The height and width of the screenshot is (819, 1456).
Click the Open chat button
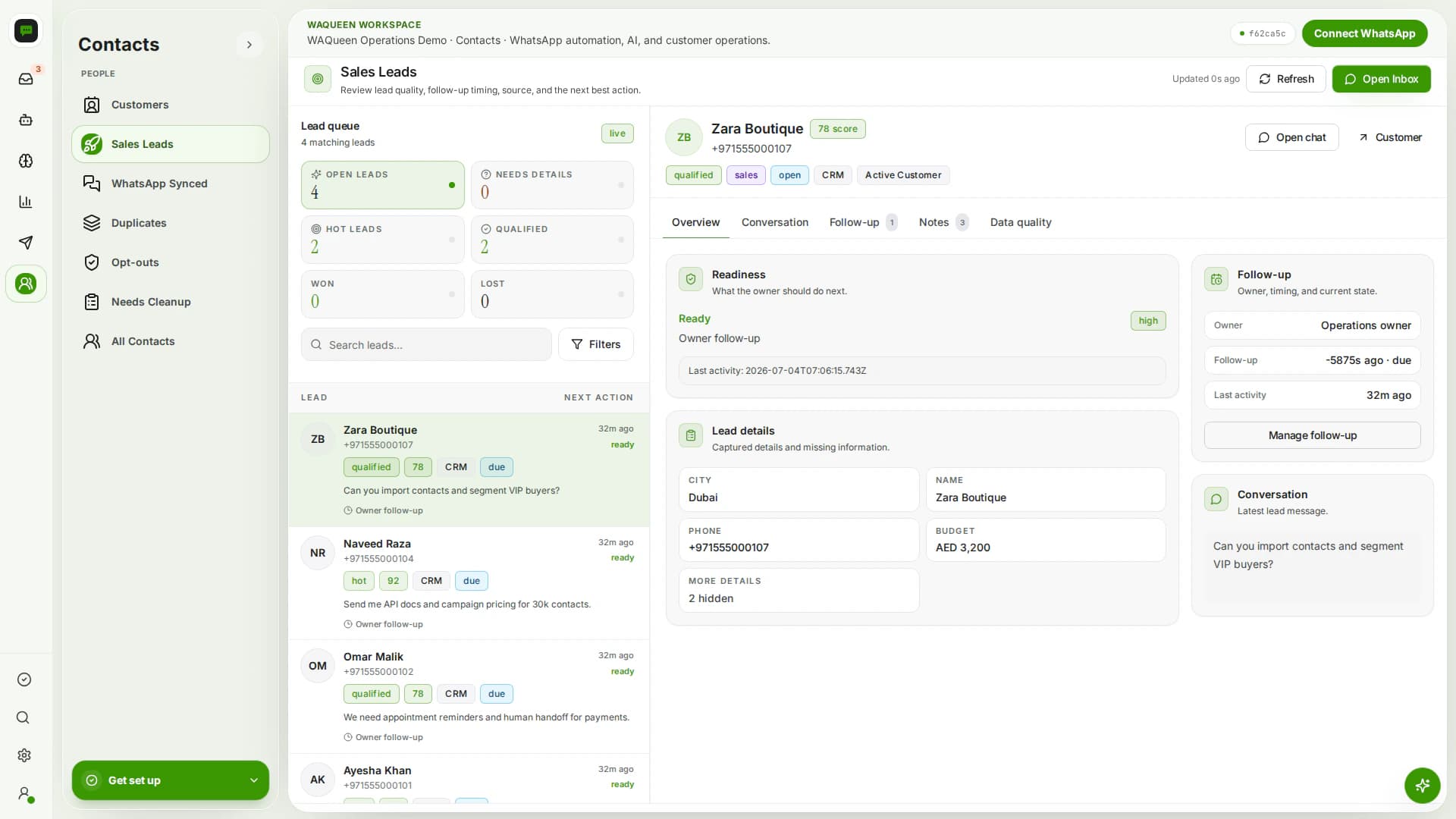(x=1292, y=137)
